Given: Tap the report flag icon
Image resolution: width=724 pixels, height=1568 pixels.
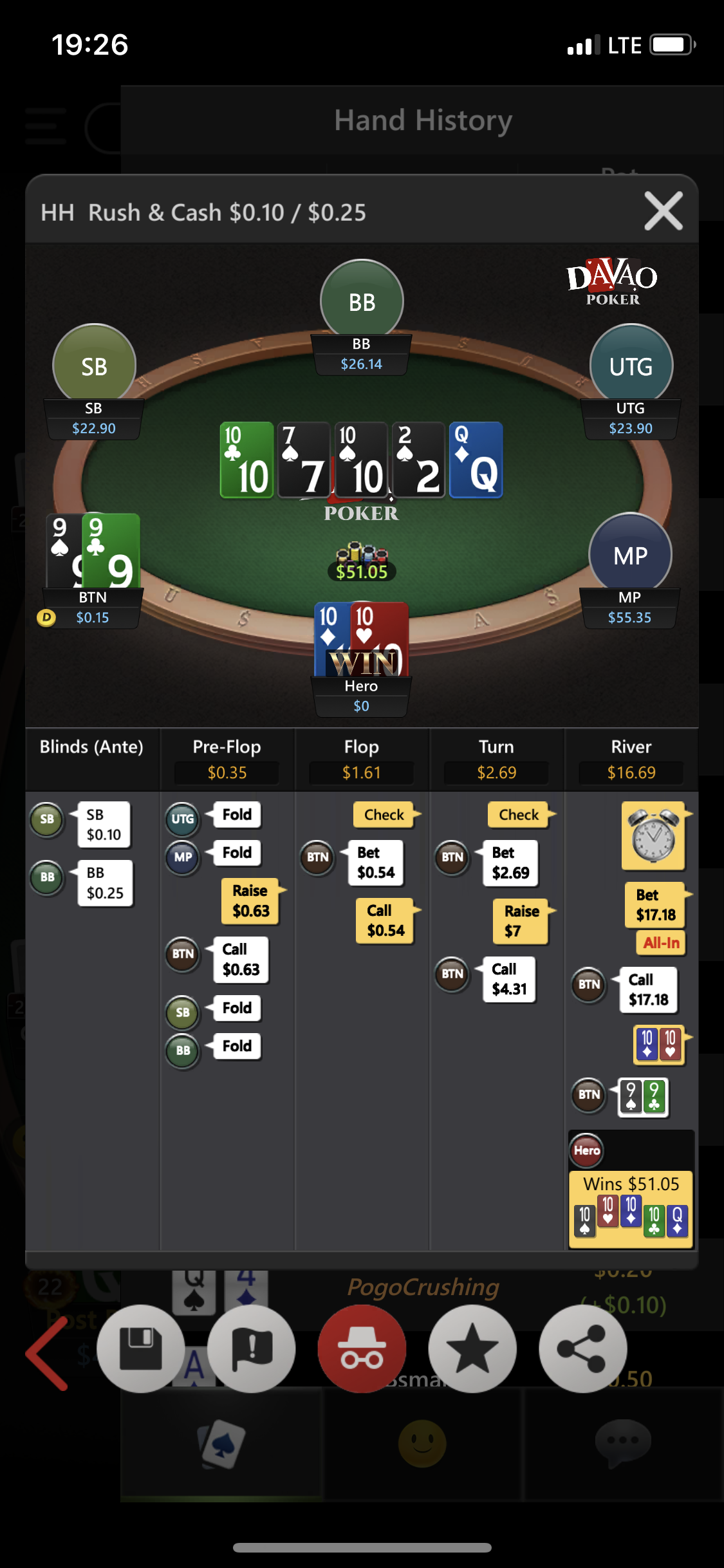Looking at the screenshot, I should click(252, 1349).
